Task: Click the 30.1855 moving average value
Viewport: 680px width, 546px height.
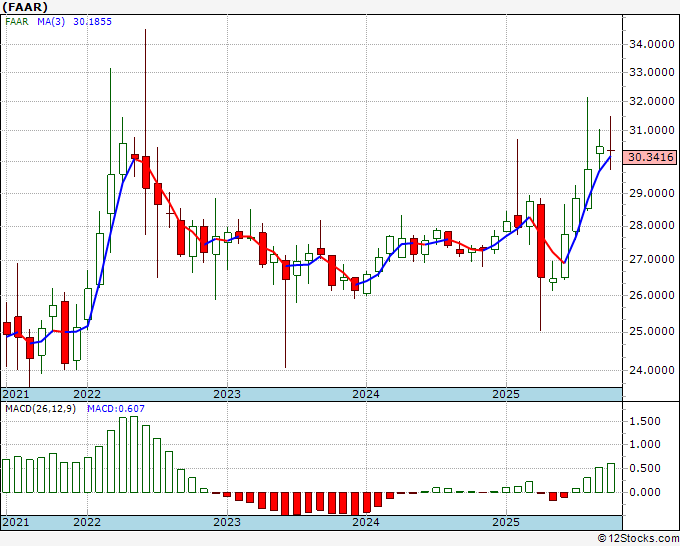Action: click(92, 22)
